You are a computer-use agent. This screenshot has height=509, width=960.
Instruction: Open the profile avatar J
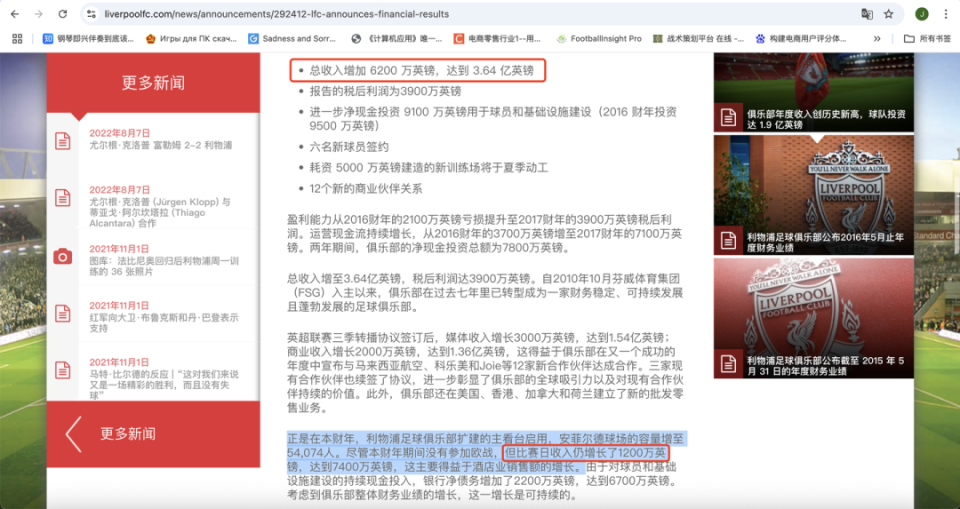(921, 13)
